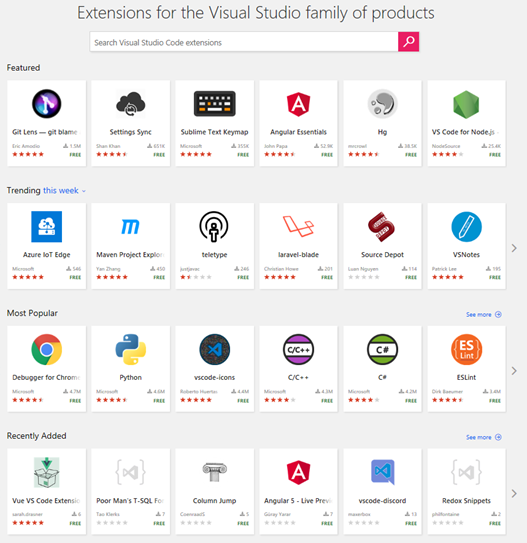Click See more for Most Popular
This screenshot has height=543, width=527.
(483, 314)
